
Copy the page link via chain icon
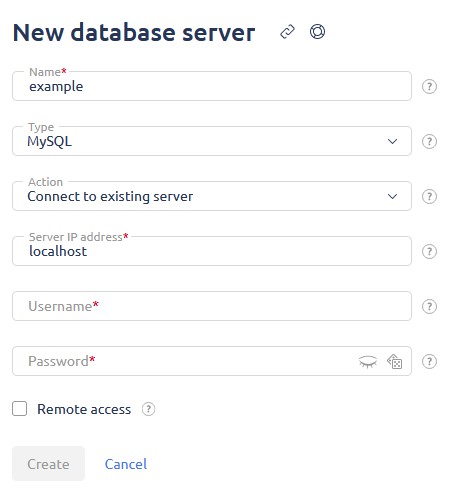coord(287,32)
